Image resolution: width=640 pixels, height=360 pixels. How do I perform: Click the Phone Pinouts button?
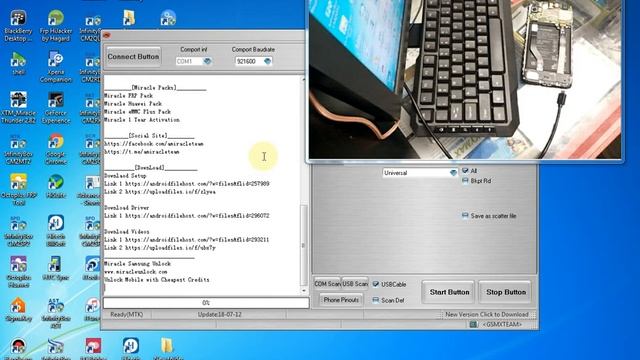(341, 300)
